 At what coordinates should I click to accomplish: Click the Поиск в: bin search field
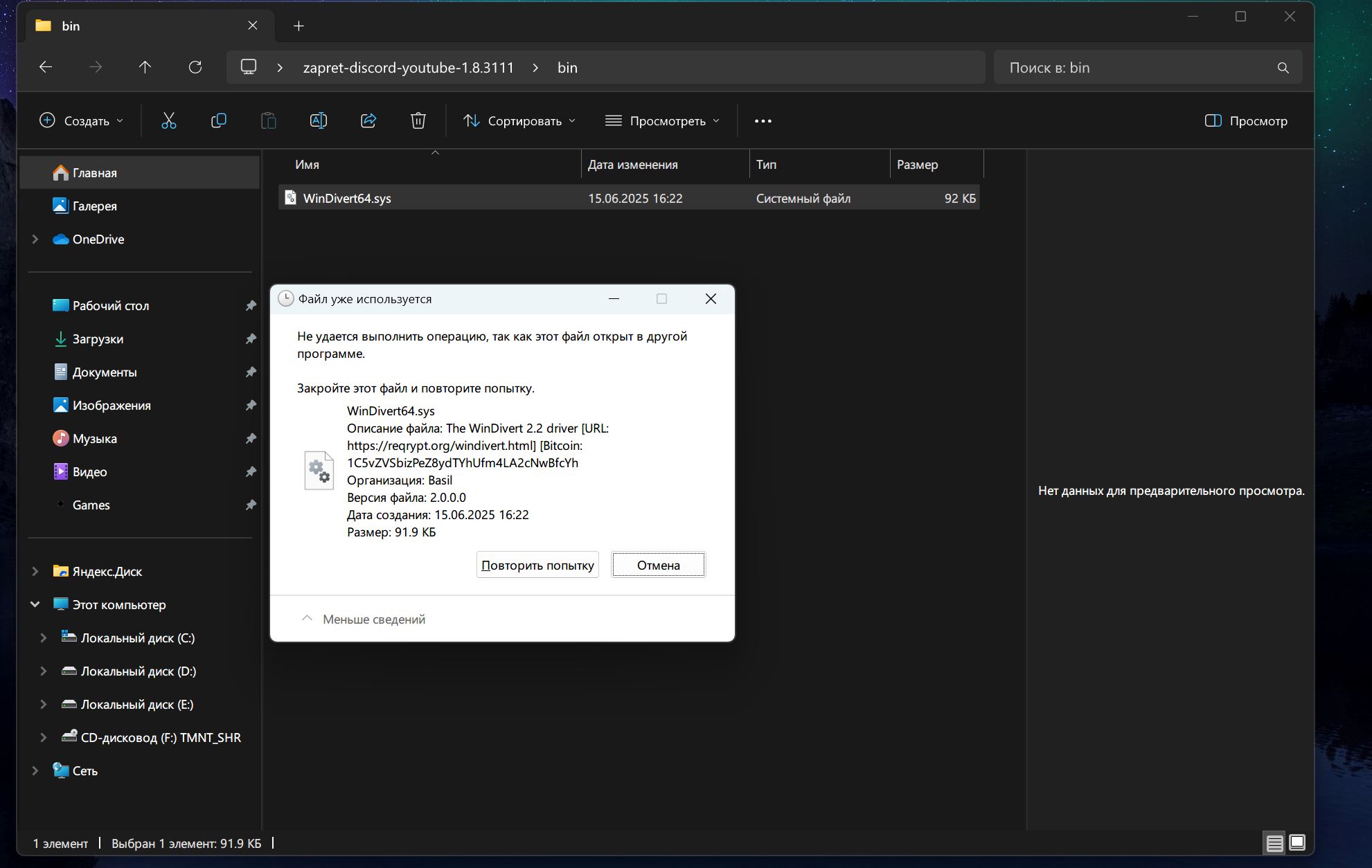pyautogui.click(x=1136, y=68)
